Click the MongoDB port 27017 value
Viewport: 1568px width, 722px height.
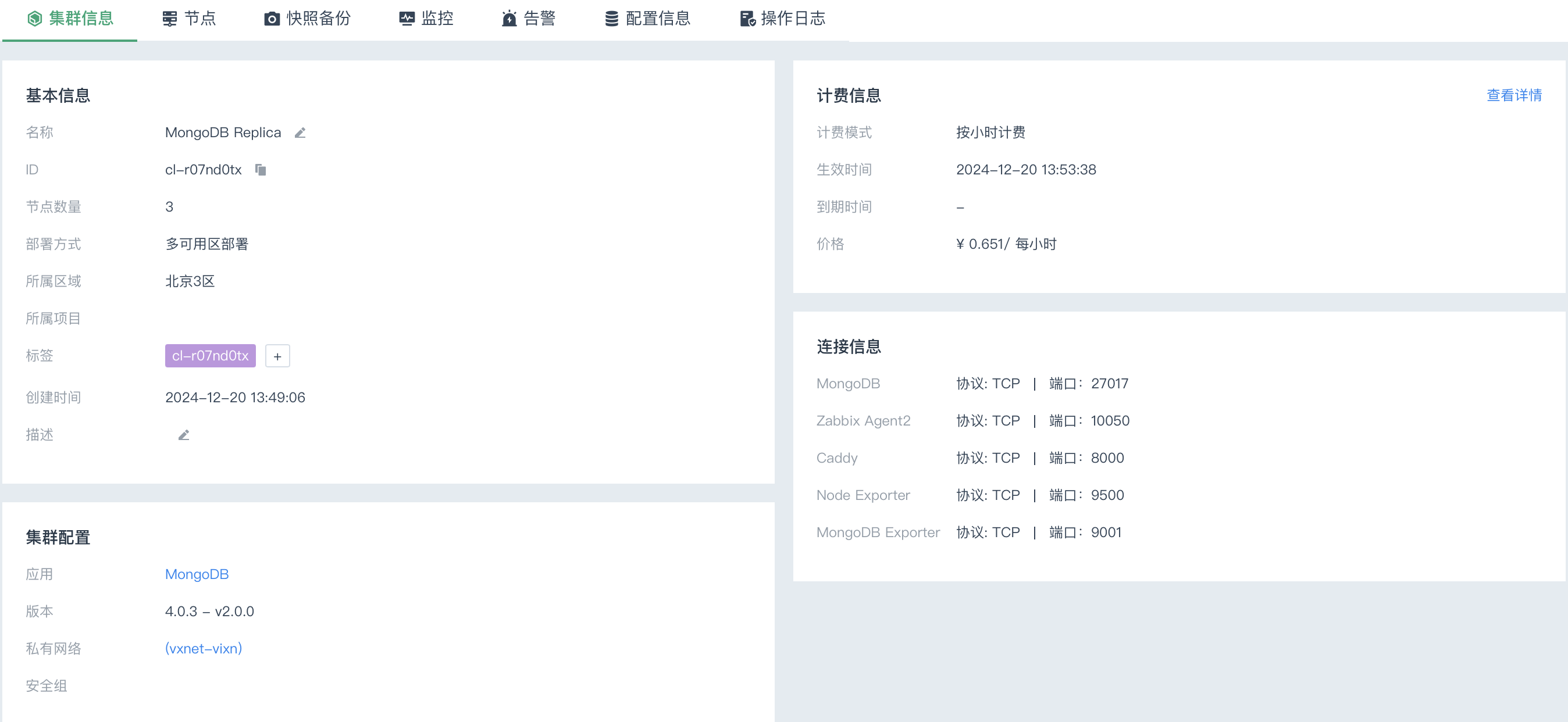pyautogui.click(x=1109, y=384)
